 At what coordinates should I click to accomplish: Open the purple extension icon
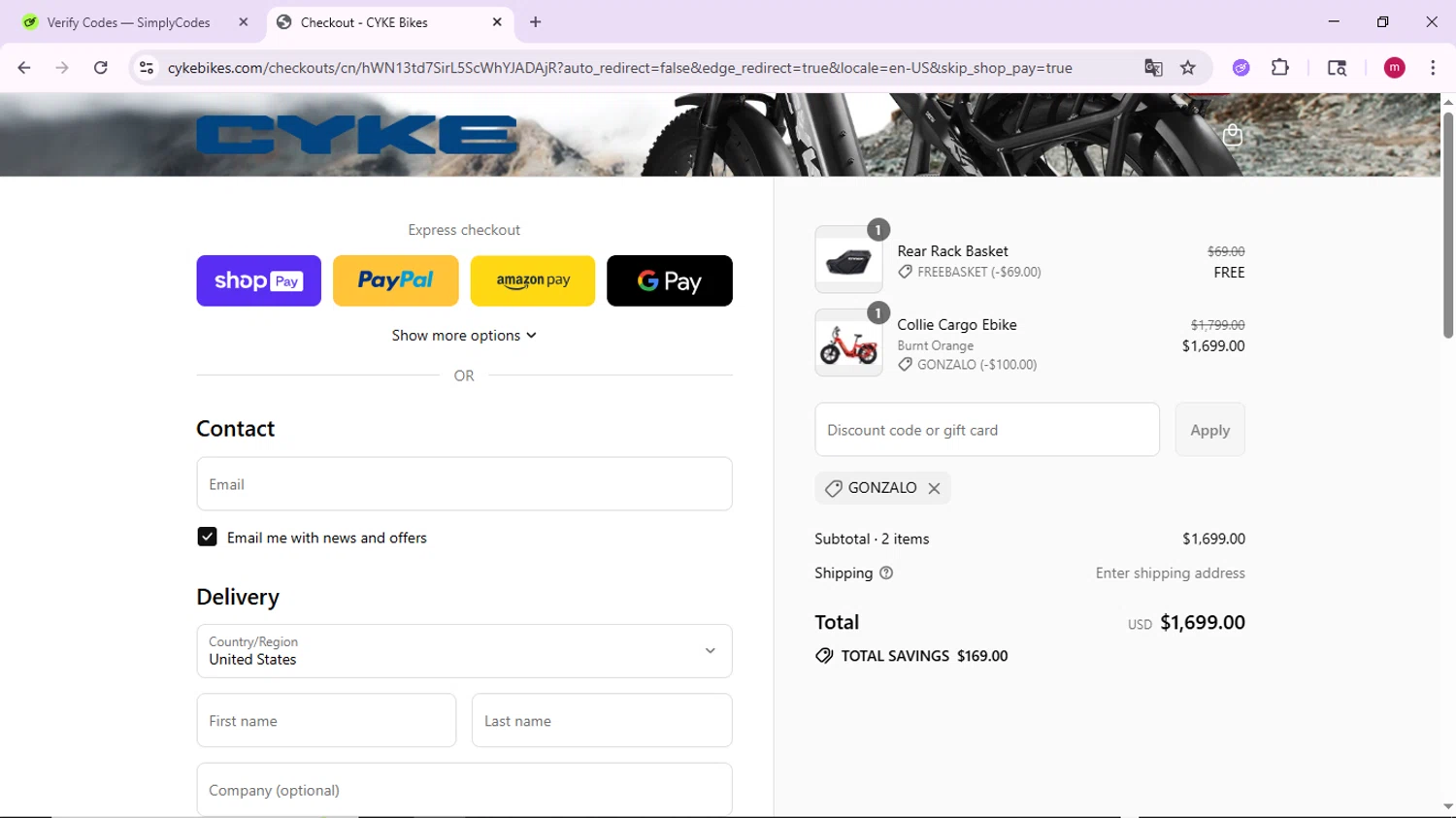(1241, 68)
